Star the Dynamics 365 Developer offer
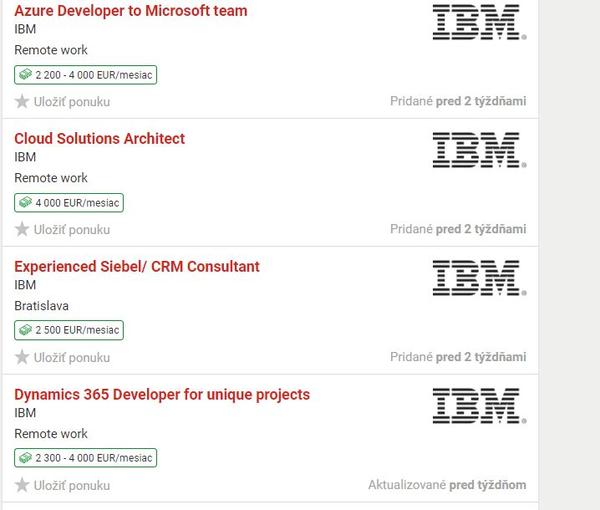This screenshot has height=510, width=600. coord(22,485)
